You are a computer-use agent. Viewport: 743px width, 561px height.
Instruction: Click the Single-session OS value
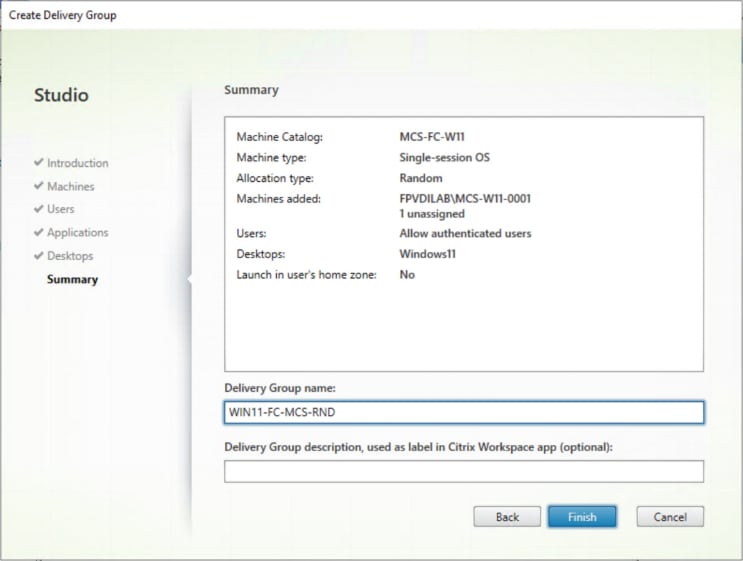click(x=444, y=157)
